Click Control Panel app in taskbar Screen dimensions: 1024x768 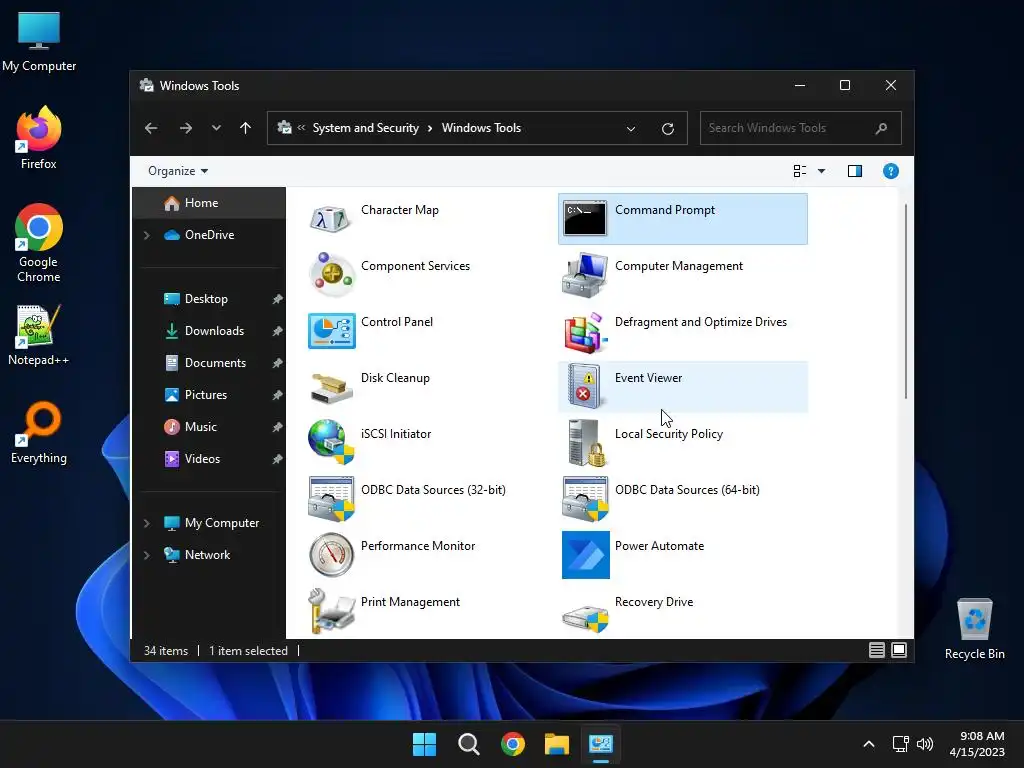tap(601, 744)
